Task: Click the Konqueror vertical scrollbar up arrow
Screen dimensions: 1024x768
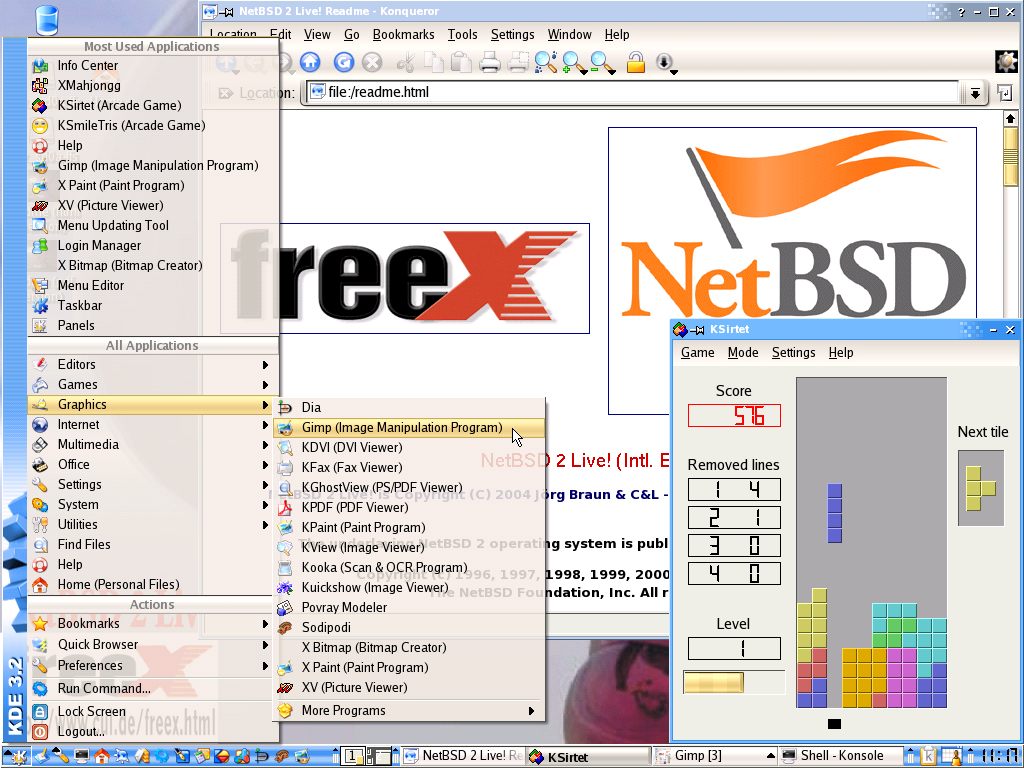Action: [1010, 119]
